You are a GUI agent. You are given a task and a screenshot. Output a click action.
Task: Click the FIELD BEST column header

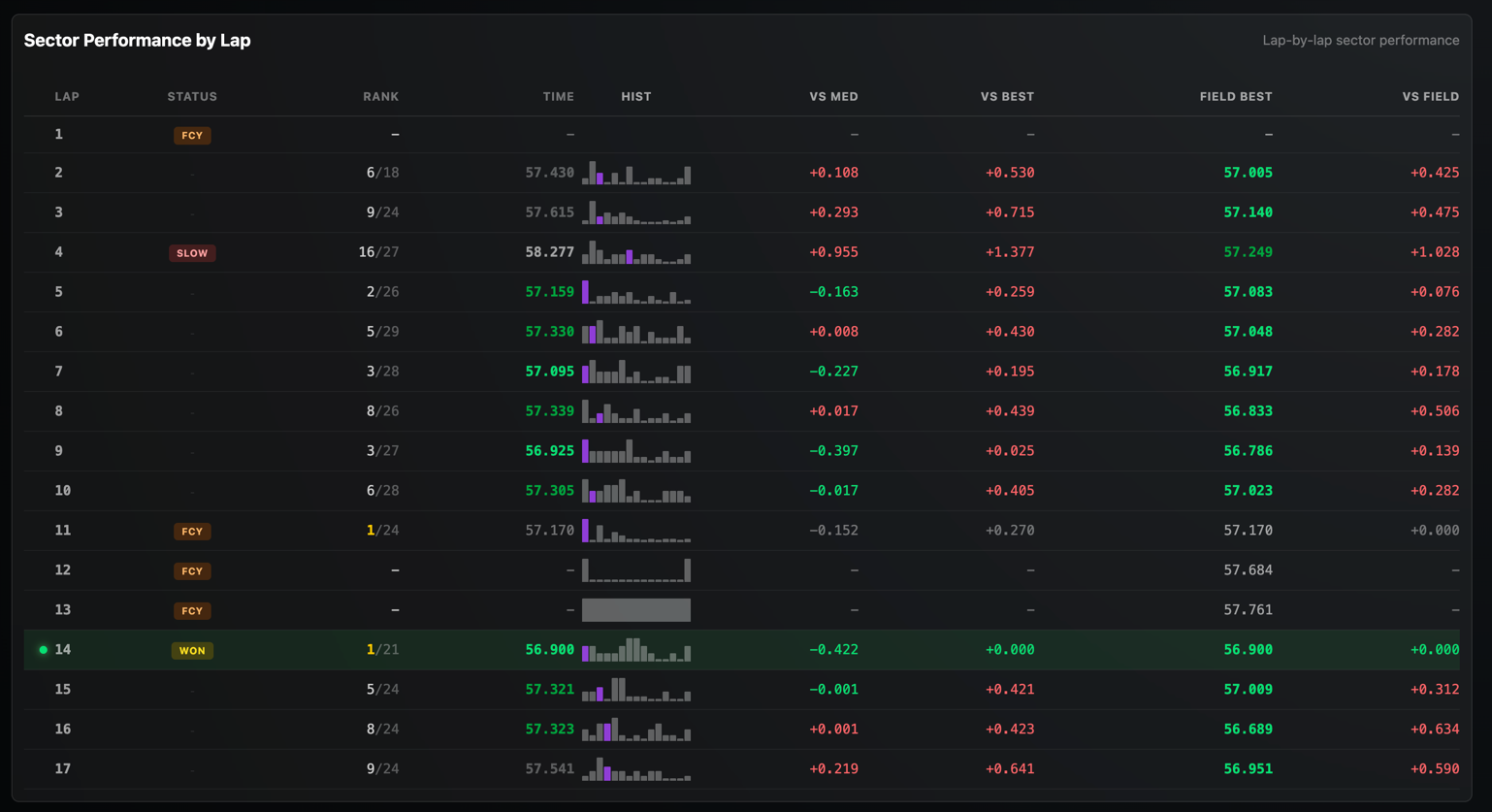(x=1236, y=97)
